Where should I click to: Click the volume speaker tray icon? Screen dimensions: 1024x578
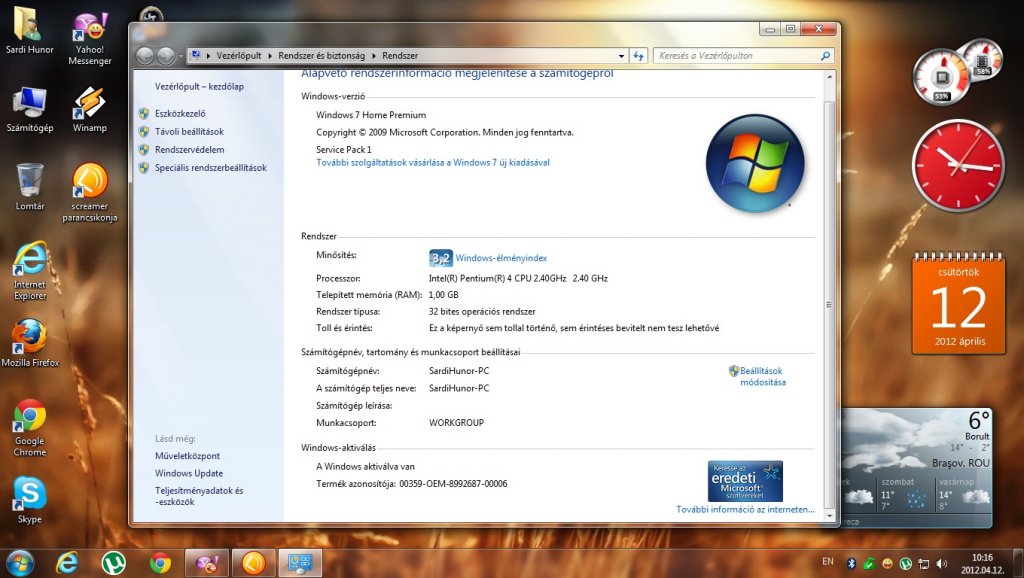pos(942,563)
